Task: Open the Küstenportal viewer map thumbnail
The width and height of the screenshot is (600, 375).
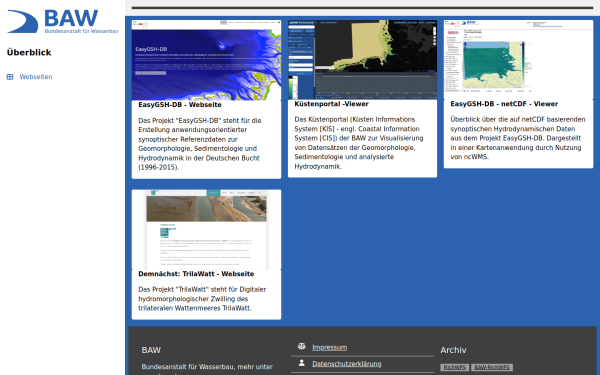Action: tap(362, 60)
